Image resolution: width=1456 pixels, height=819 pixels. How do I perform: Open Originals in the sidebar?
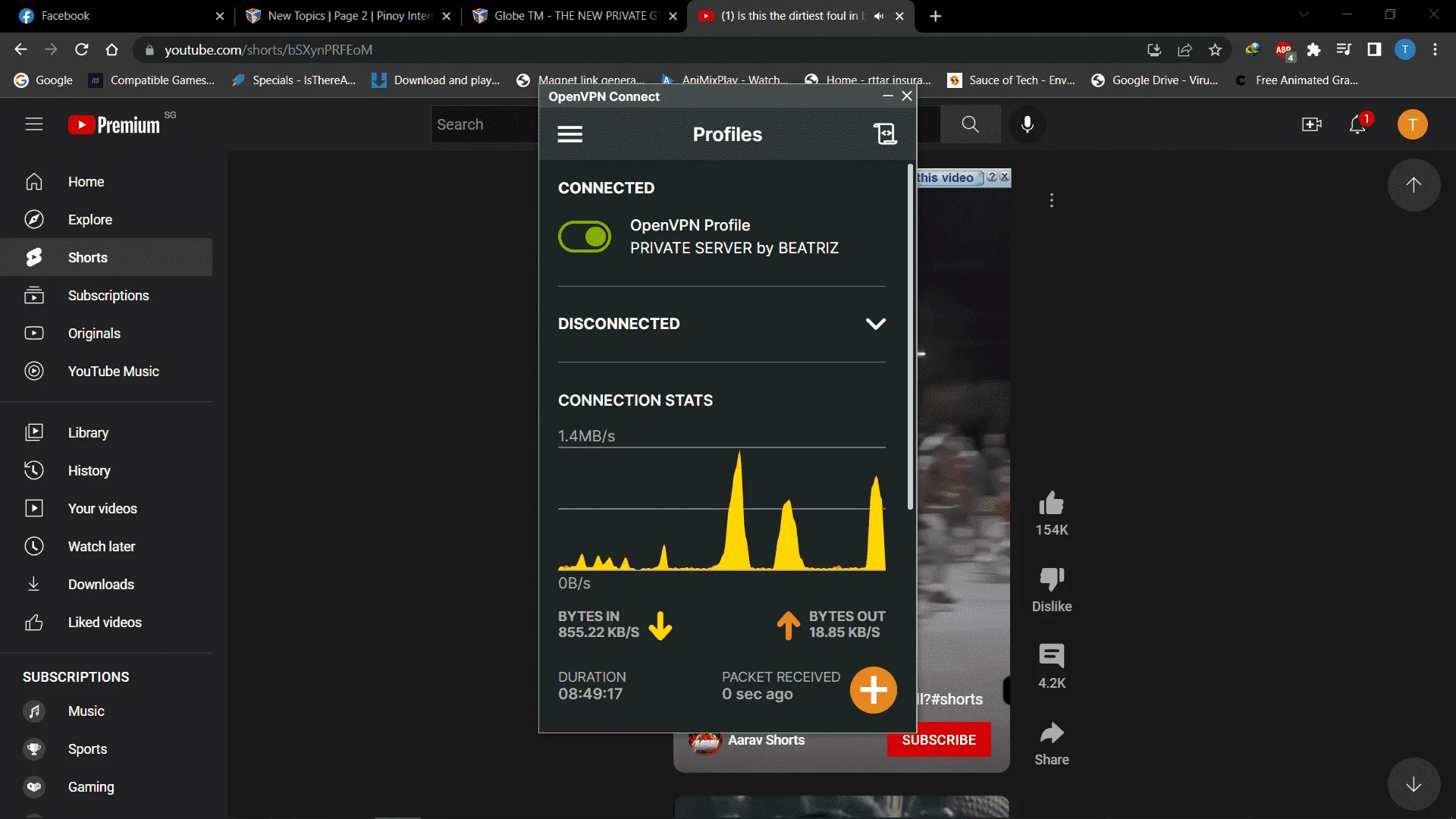106,334
